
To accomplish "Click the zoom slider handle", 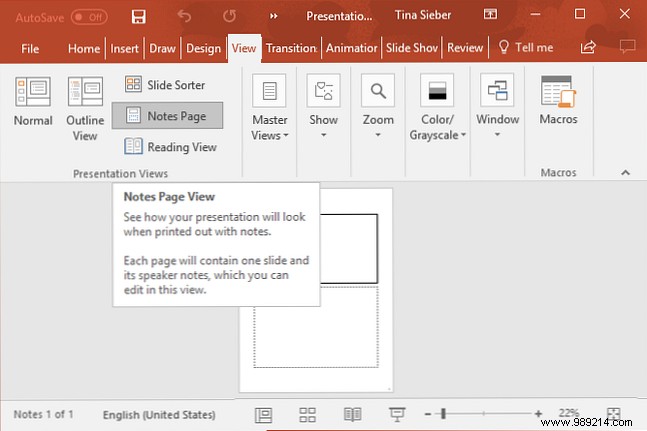I will coord(443,413).
